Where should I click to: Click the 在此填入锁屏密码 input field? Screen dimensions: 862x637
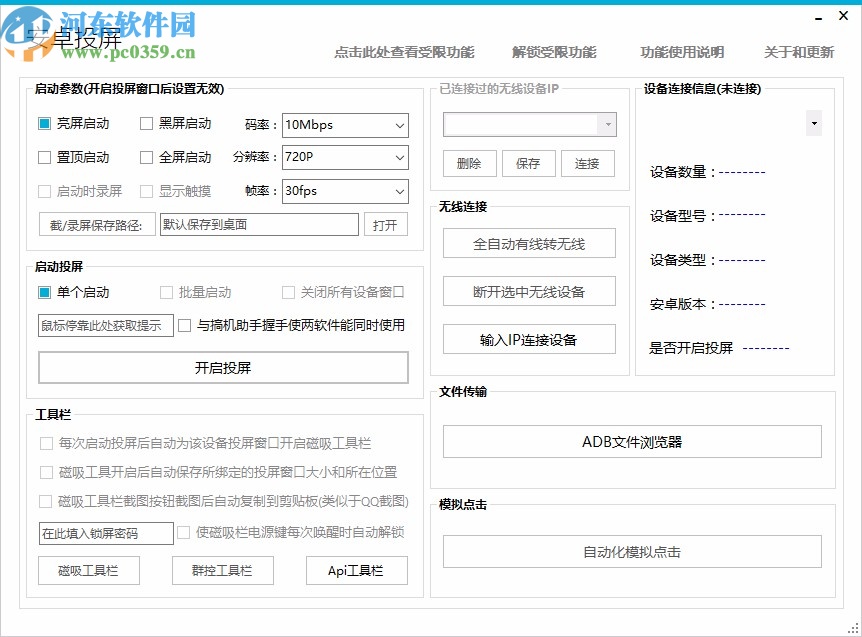coord(104,533)
